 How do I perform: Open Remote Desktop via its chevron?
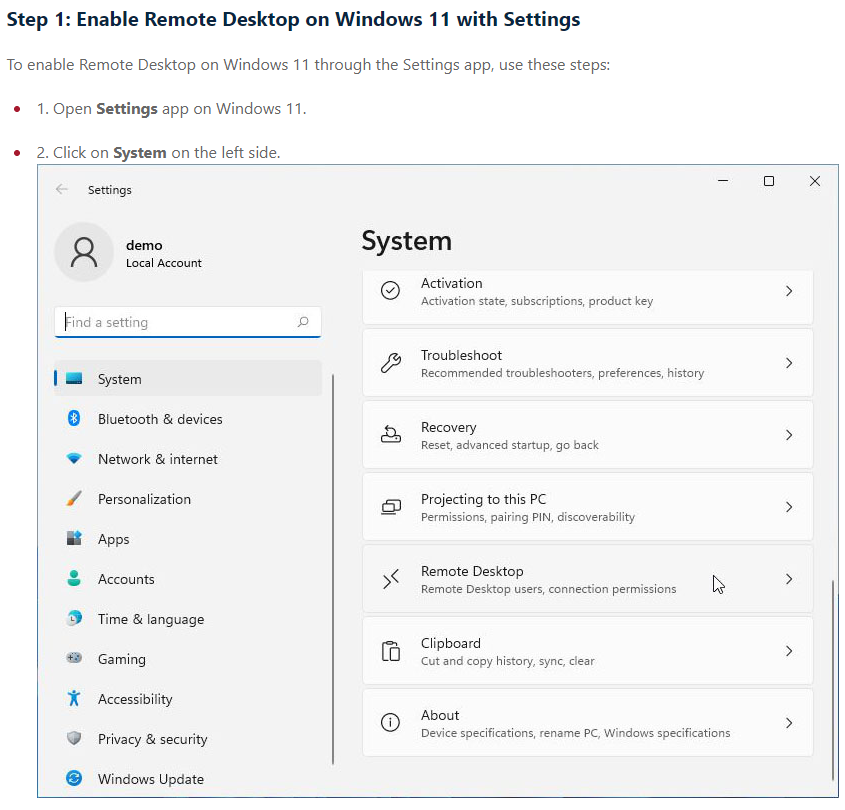coord(789,579)
